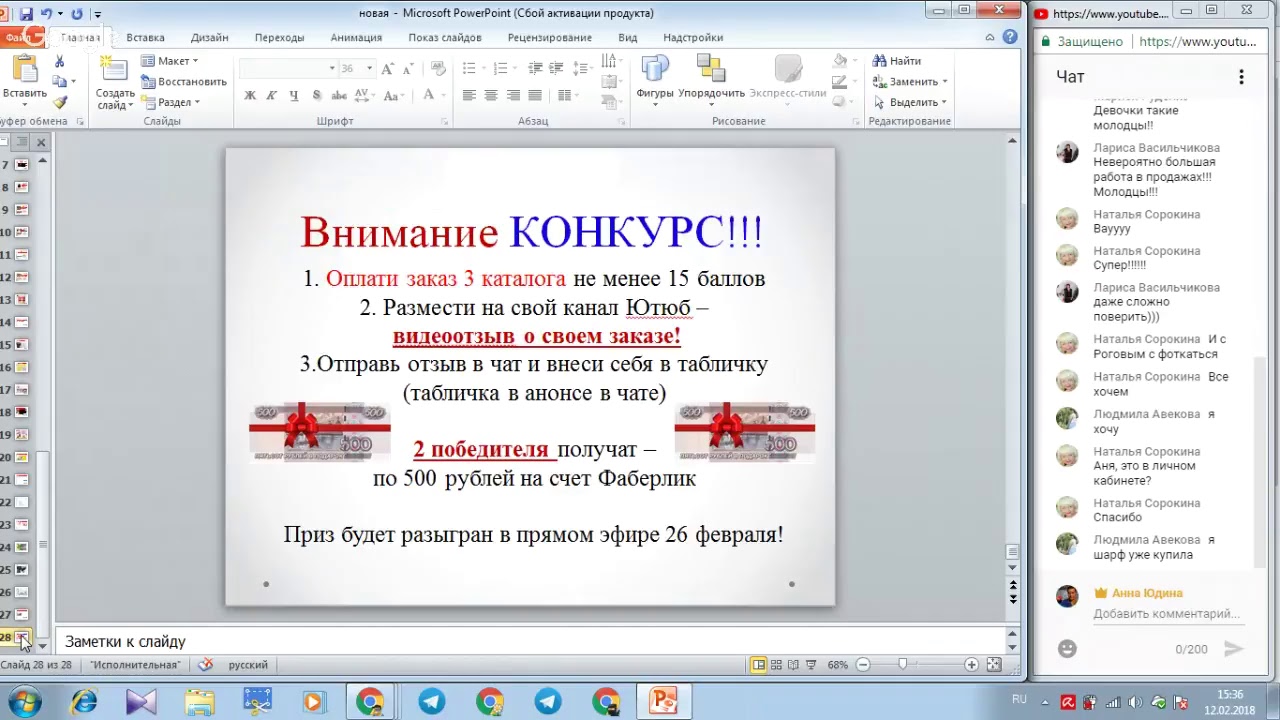Open the Рецензирование ribbon tab
Screen dimensions: 1280x720
[x=549, y=37]
